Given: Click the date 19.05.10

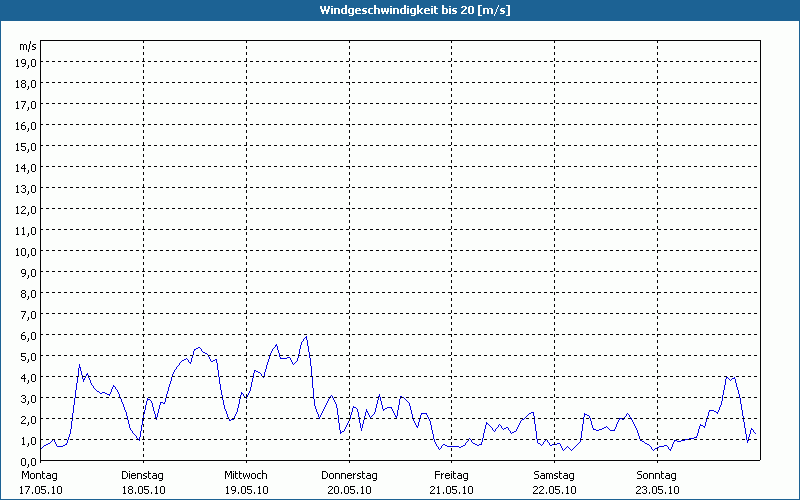Looking at the screenshot, I should pos(246,490).
